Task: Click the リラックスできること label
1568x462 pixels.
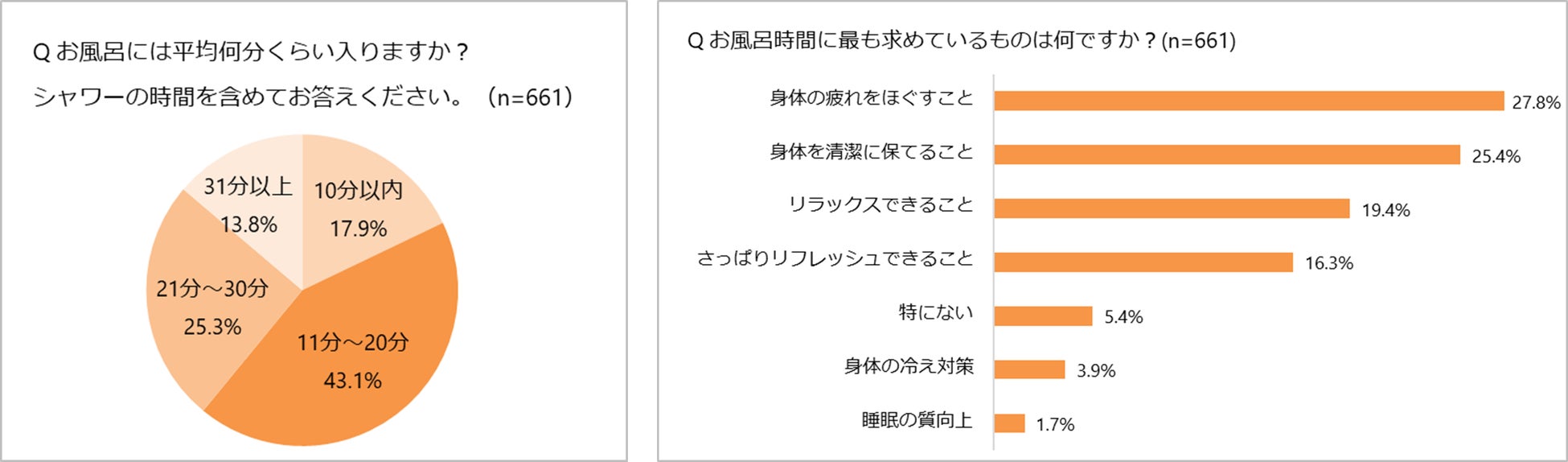Action: [880, 205]
